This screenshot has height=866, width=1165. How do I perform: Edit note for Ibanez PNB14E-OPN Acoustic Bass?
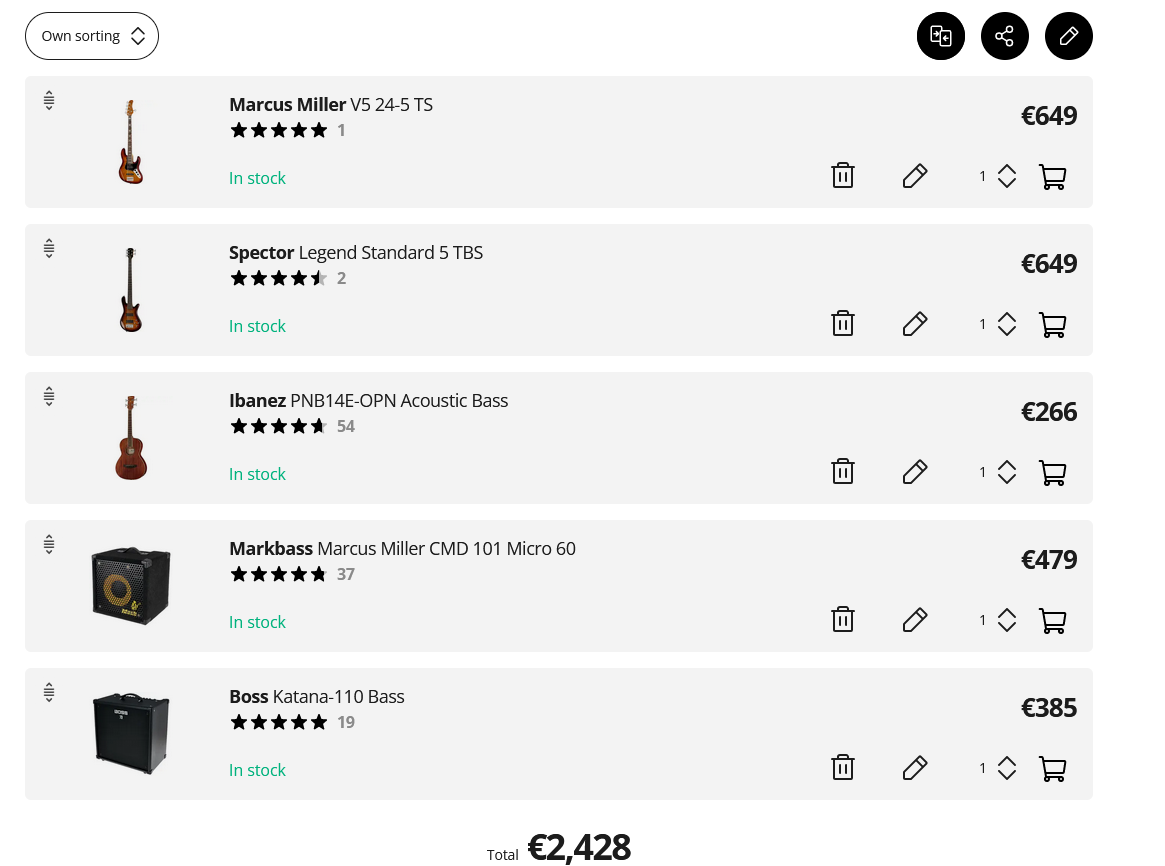click(x=915, y=472)
